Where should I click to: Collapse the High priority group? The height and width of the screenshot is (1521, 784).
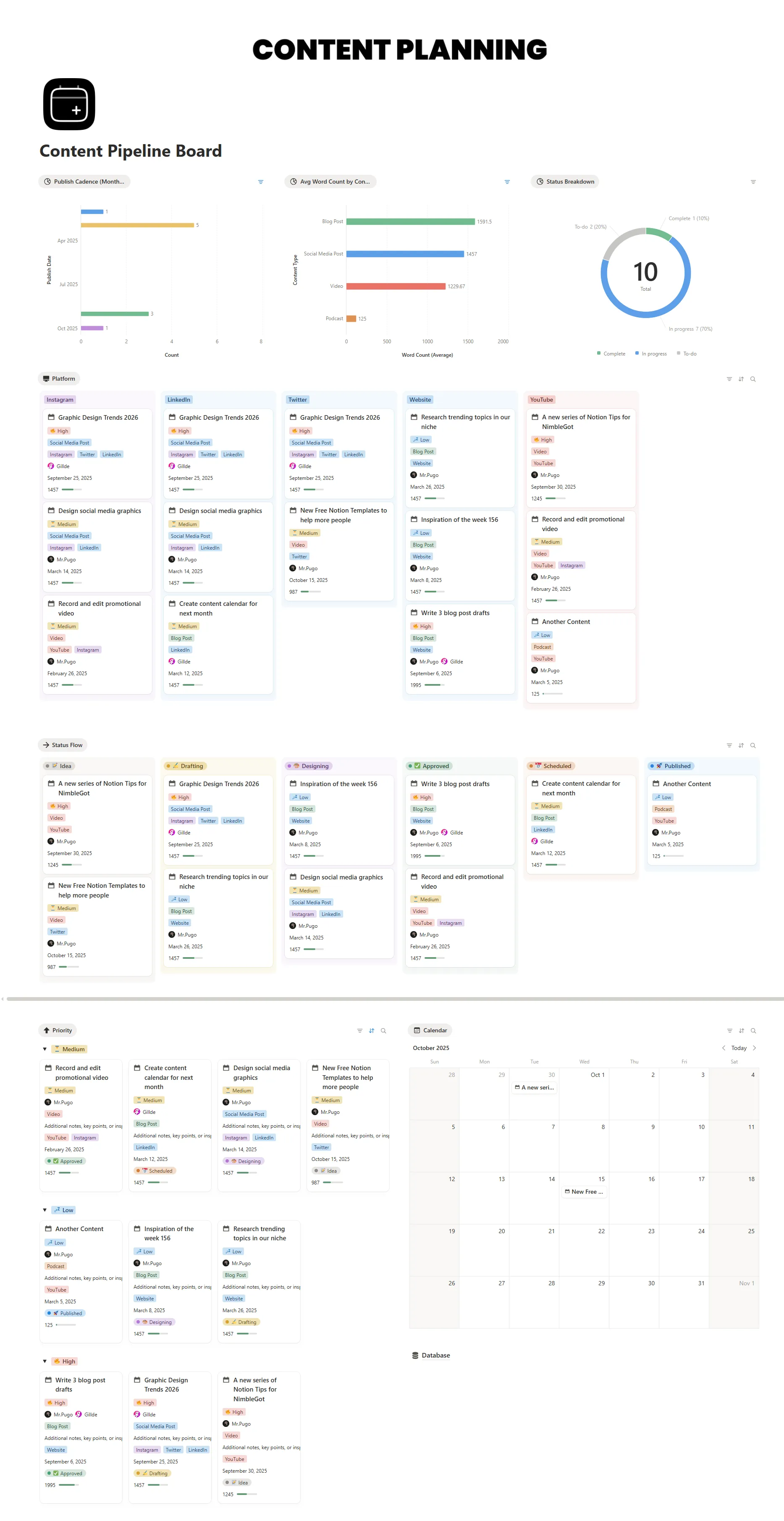(x=45, y=1361)
